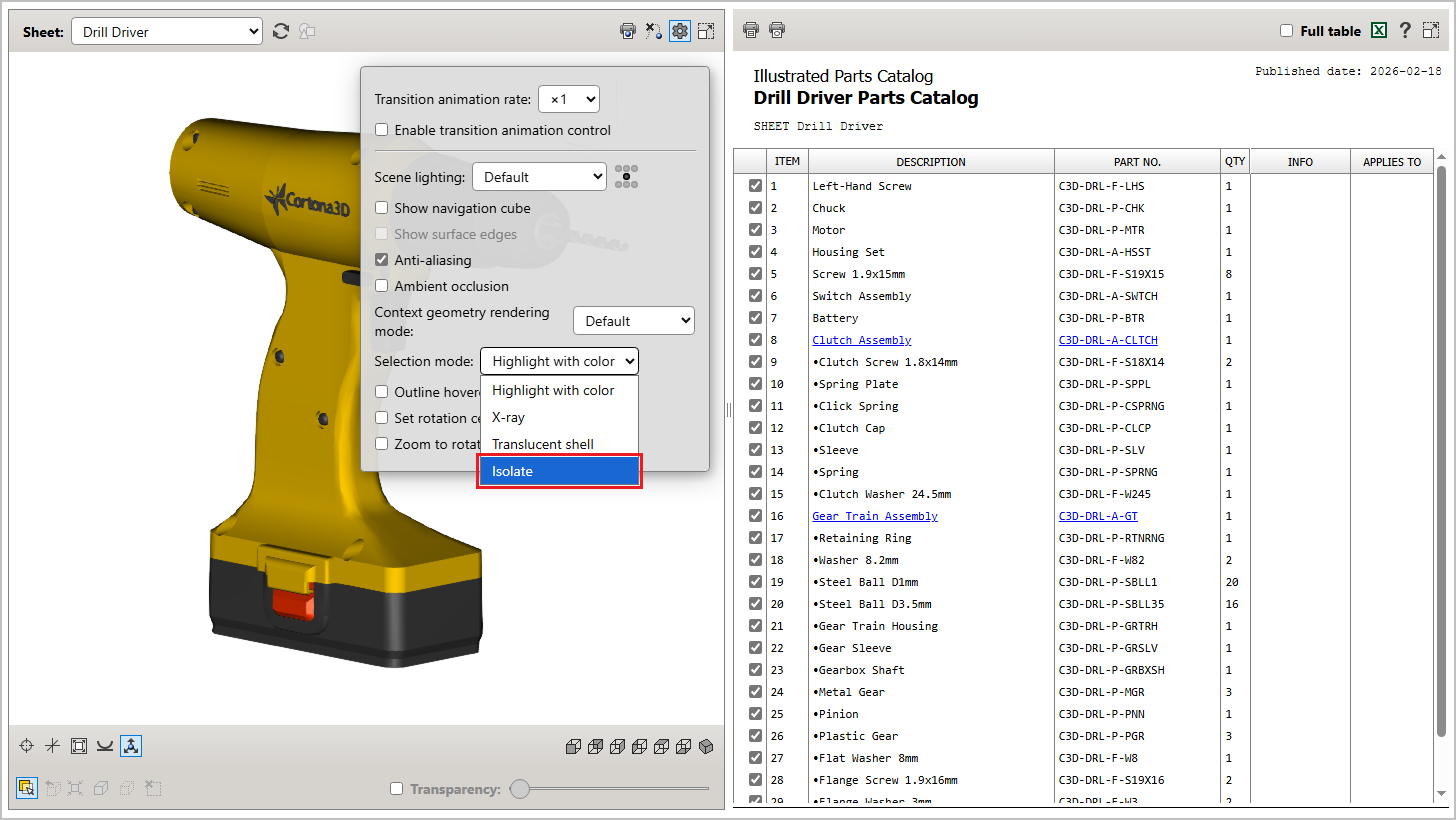
Task: Open the Gear Train Assembly link
Action: [874, 516]
